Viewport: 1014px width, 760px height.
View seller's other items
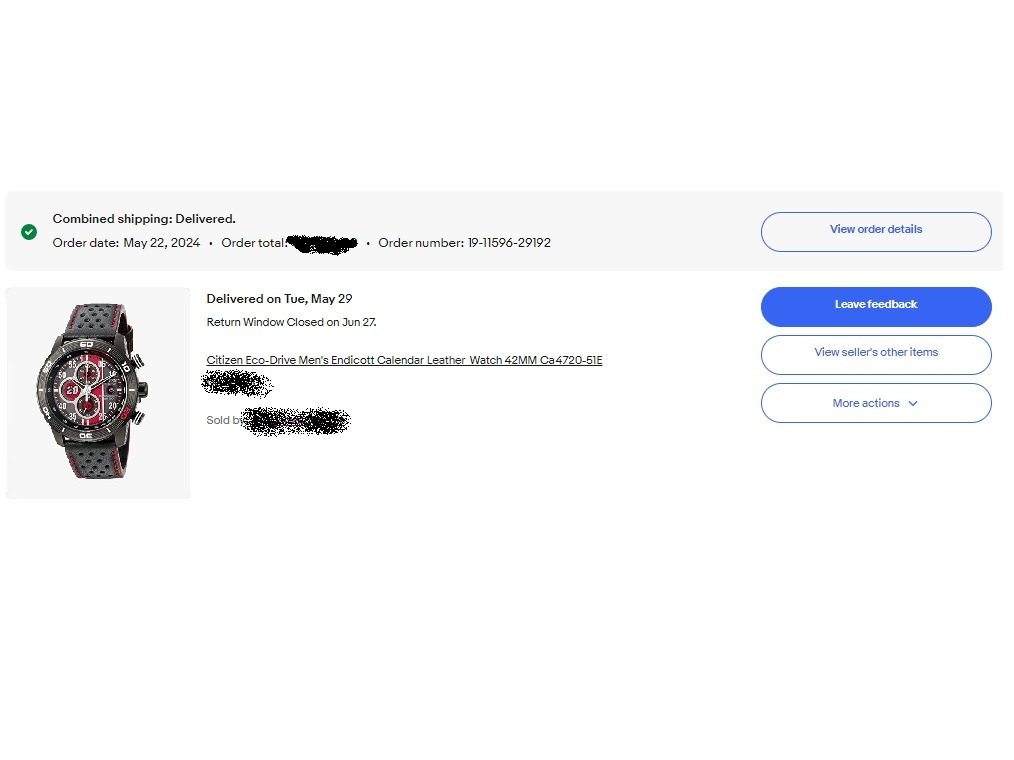click(x=876, y=354)
